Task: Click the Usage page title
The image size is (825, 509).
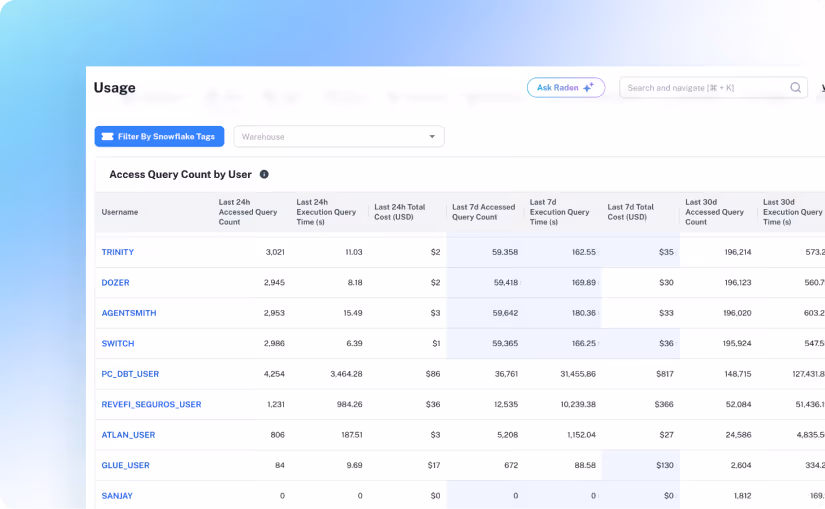Action: point(115,87)
